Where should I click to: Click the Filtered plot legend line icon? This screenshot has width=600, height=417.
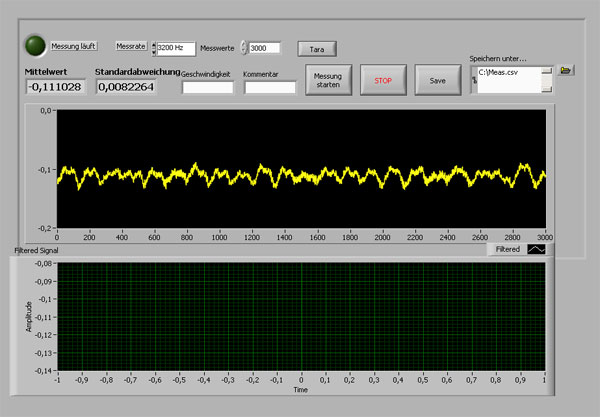(537, 250)
